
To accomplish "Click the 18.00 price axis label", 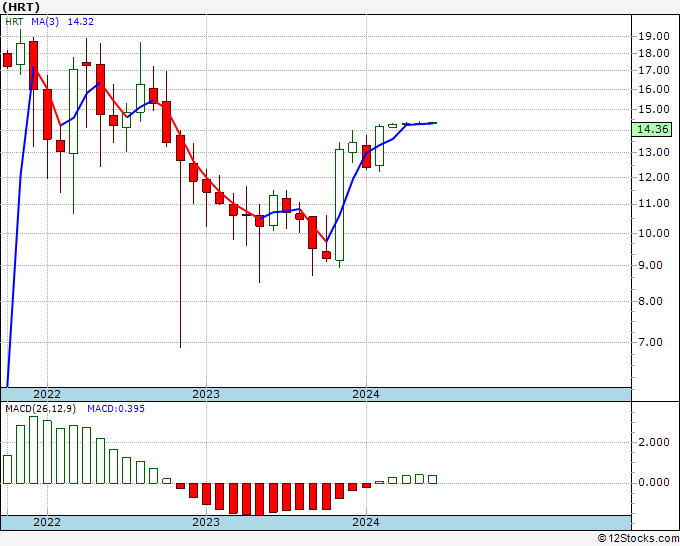I will point(654,53).
